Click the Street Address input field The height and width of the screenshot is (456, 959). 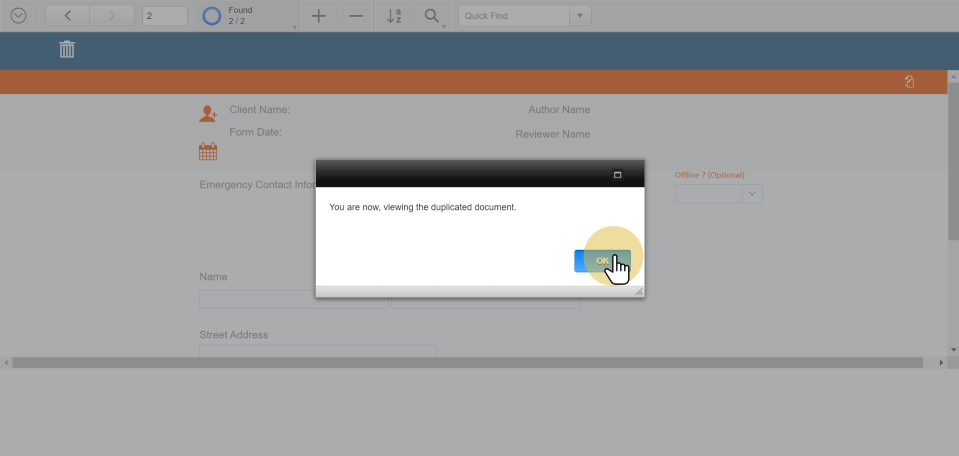pos(317,351)
